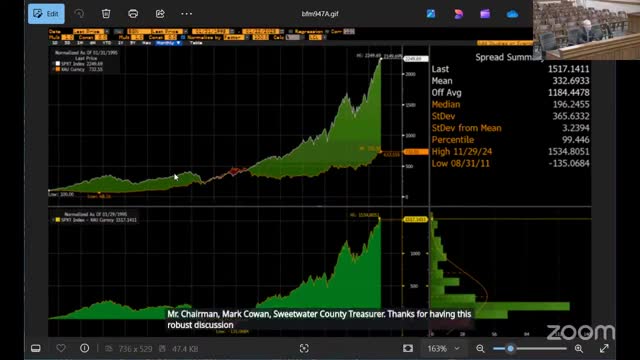This screenshot has height=360, width=640.
Task: Click the Percentile value 99.446
Action: (x=575, y=140)
